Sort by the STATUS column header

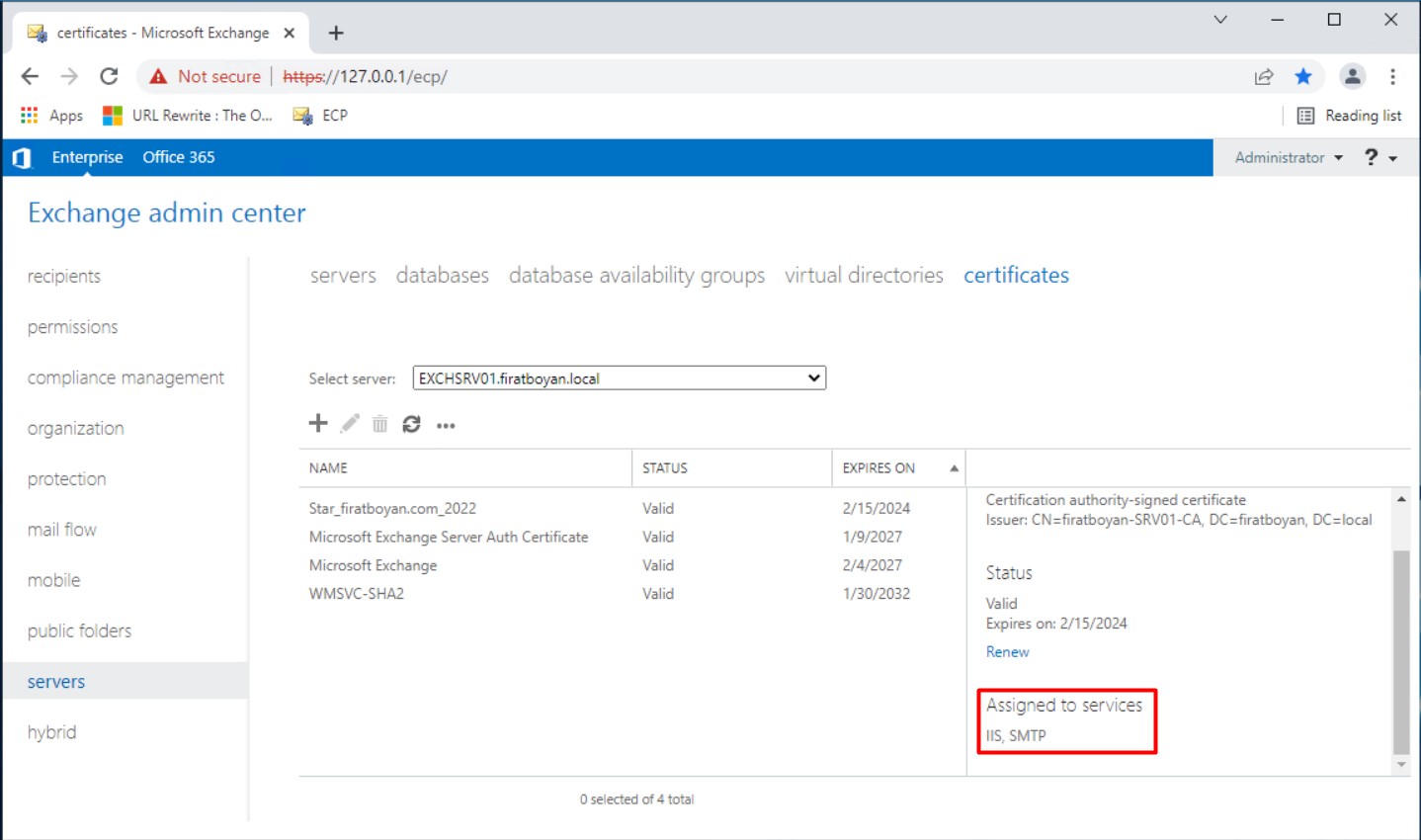[x=732, y=468]
